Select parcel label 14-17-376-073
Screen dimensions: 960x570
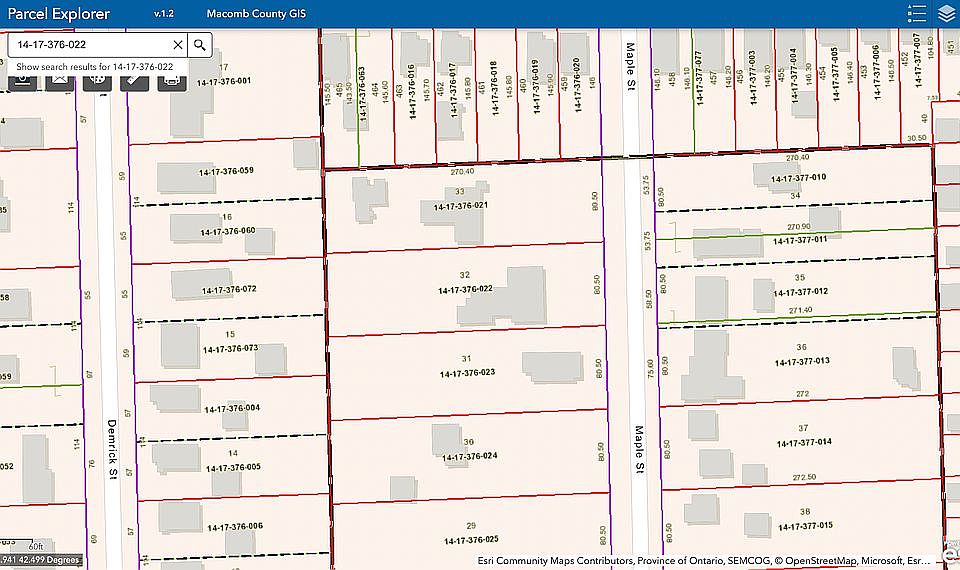coord(230,349)
